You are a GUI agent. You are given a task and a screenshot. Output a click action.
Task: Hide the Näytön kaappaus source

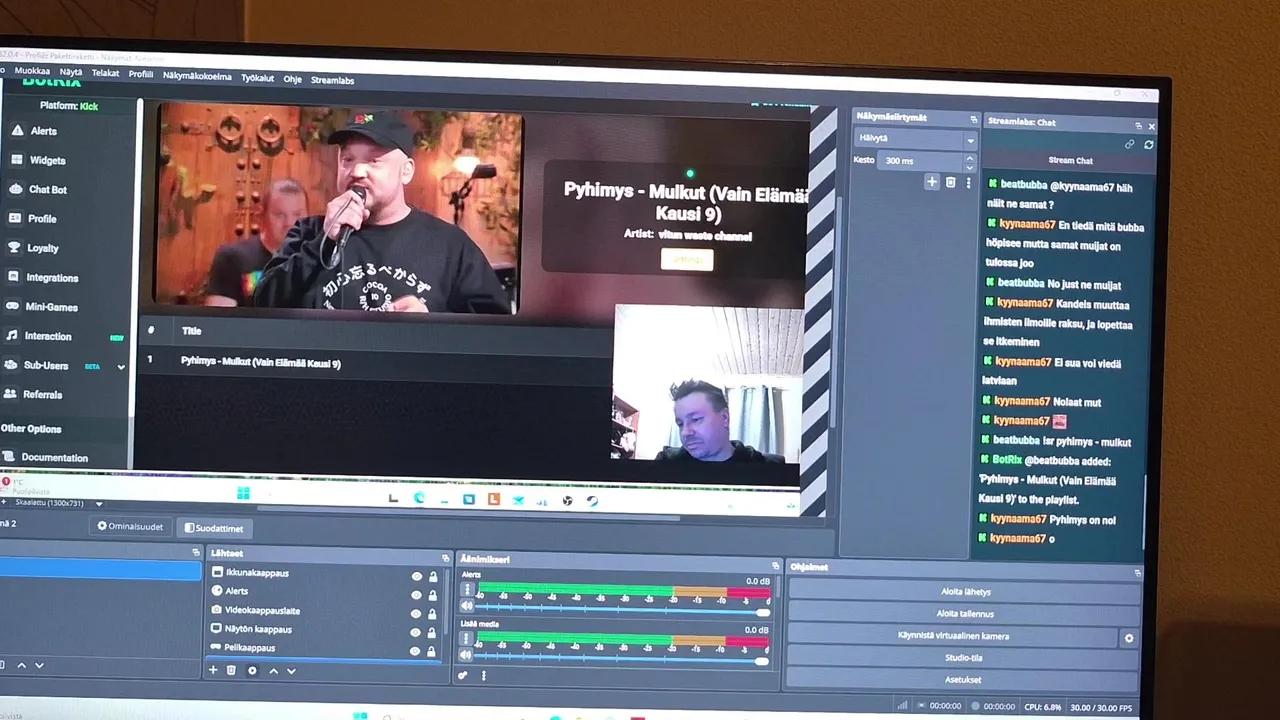coord(417,632)
